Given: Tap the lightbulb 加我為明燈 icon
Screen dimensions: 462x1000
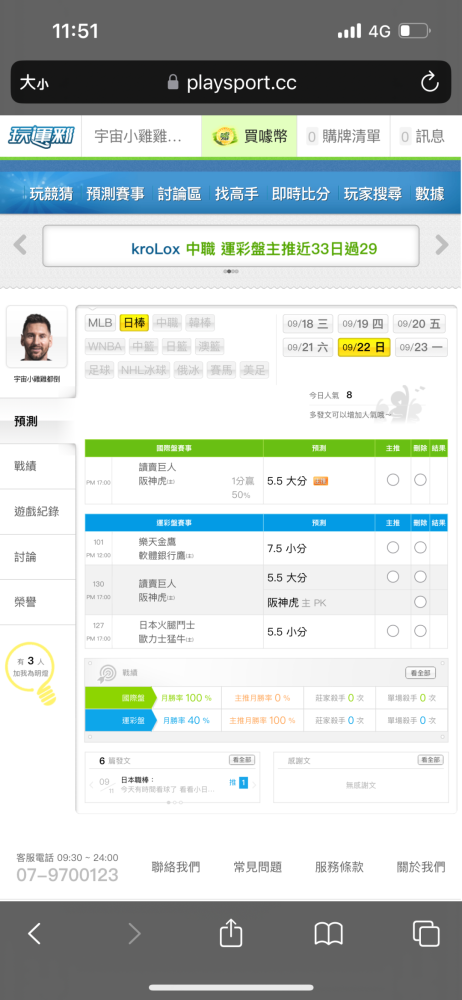Looking at the screenshot, I should (x=31, y=673).
